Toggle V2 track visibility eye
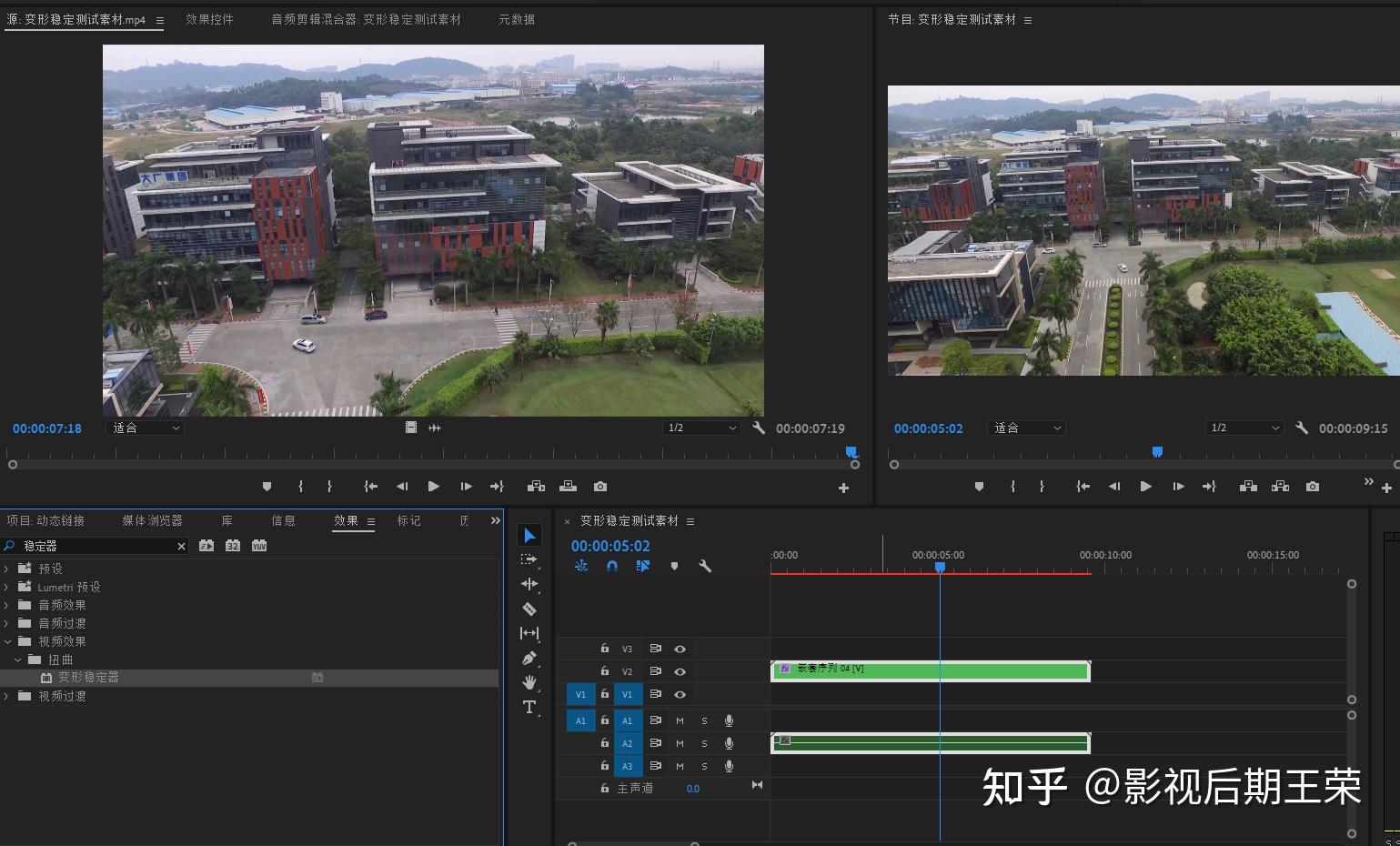1400x846 pixels. pos(680,671)
